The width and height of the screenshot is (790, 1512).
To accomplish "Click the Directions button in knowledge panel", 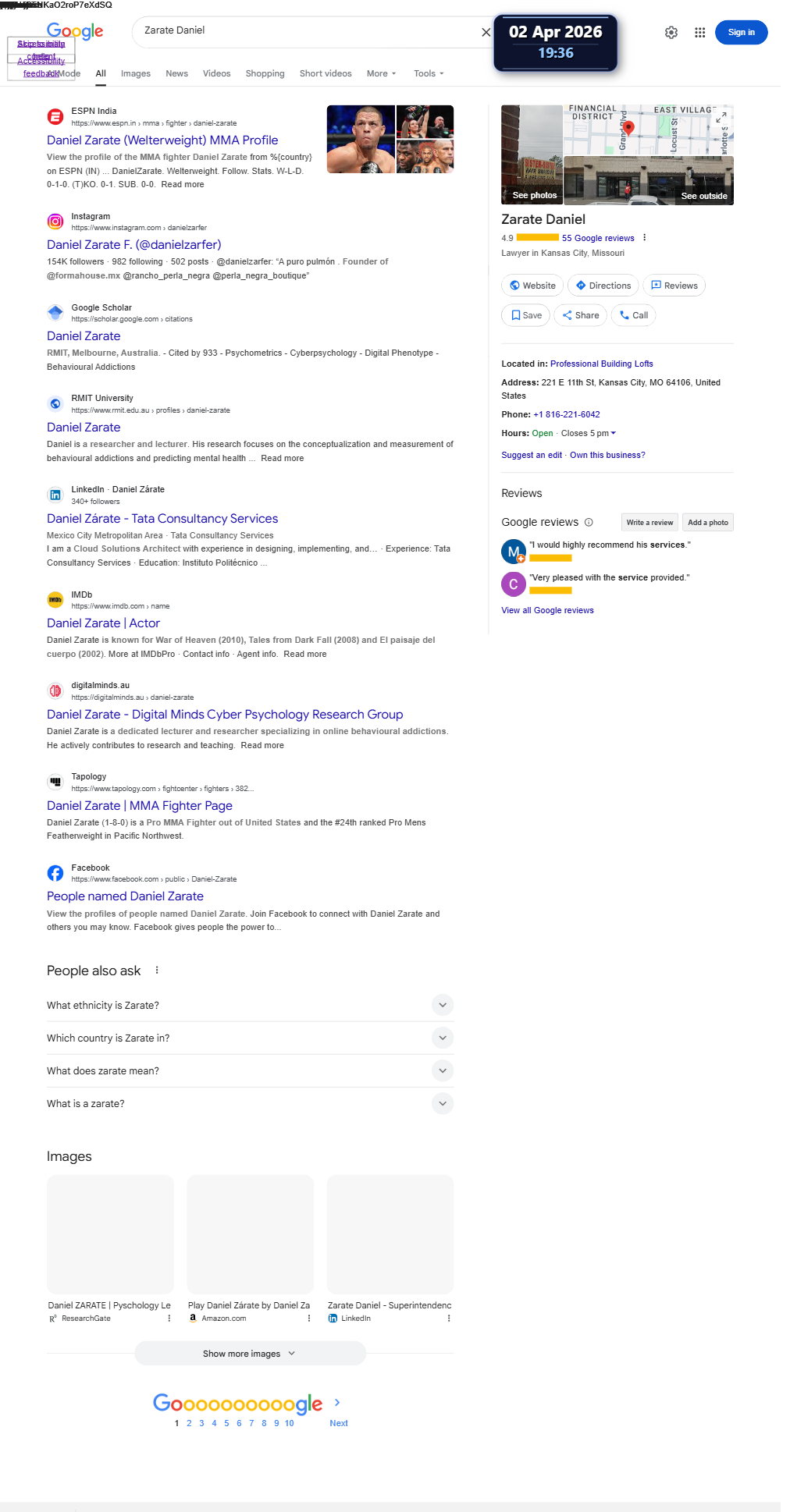I will [603, 286].
